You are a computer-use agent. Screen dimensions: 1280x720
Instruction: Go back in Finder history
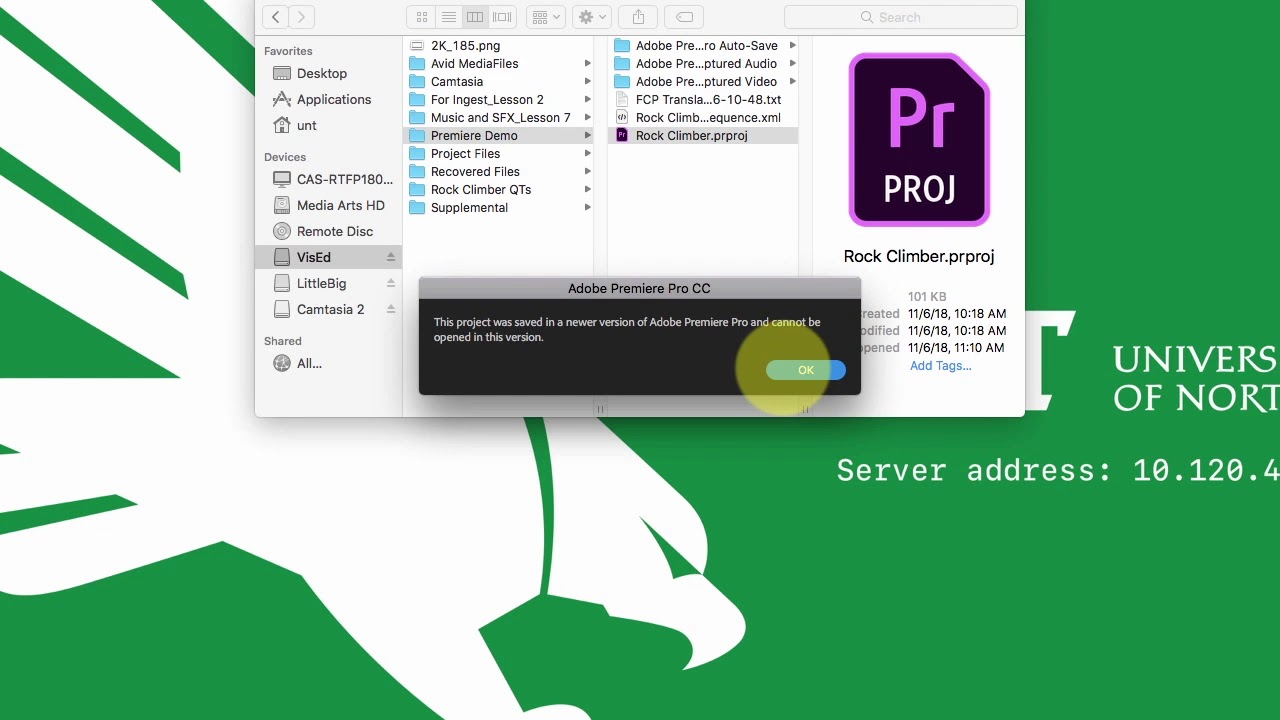click(275, 17)
